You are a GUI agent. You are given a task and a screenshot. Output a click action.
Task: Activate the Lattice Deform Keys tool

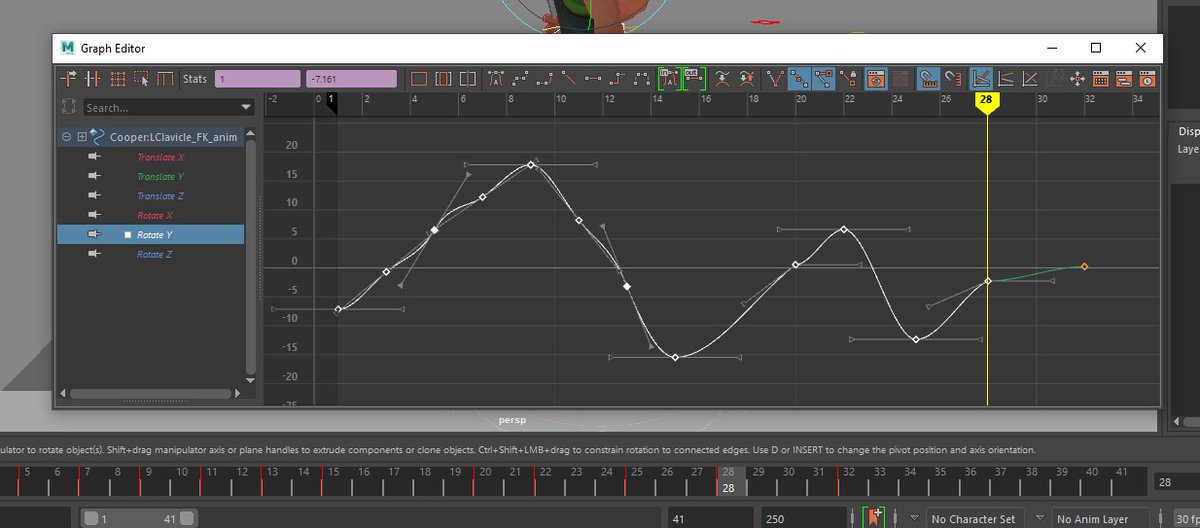click(x=117, y=78)
